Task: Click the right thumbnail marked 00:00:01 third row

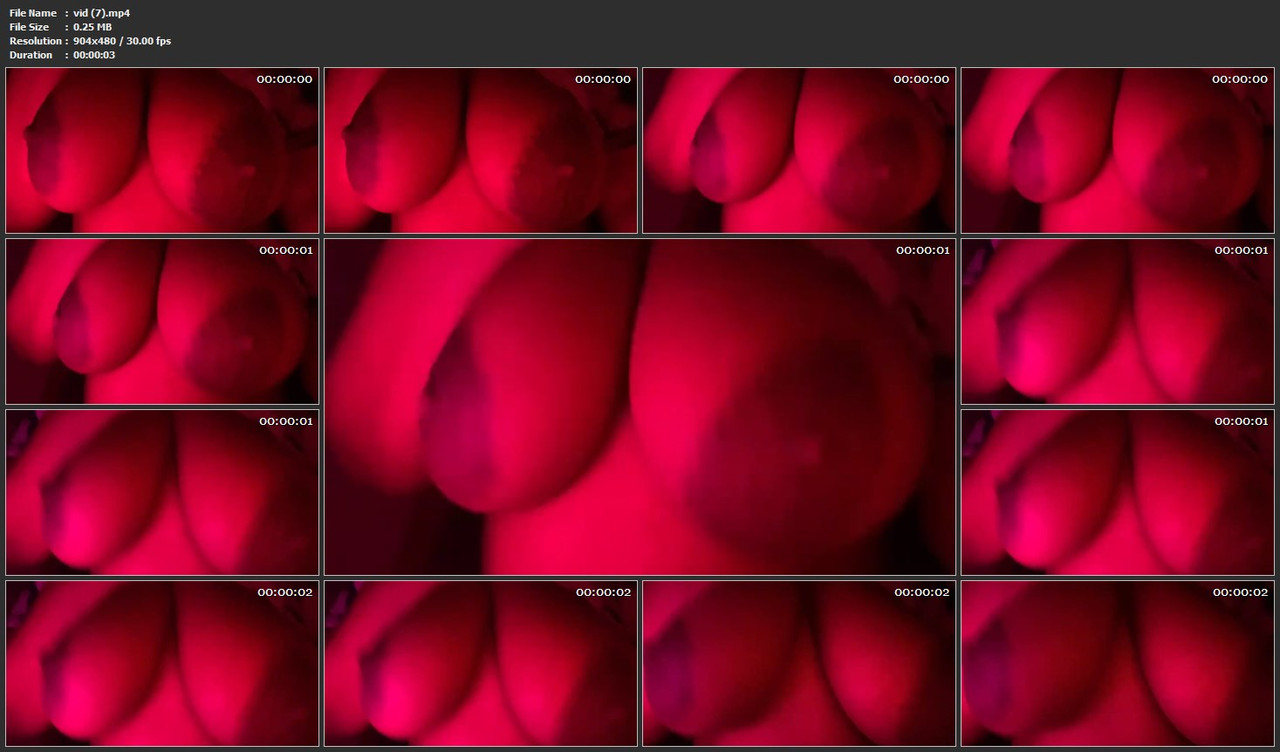Action: pos(1117,491)
